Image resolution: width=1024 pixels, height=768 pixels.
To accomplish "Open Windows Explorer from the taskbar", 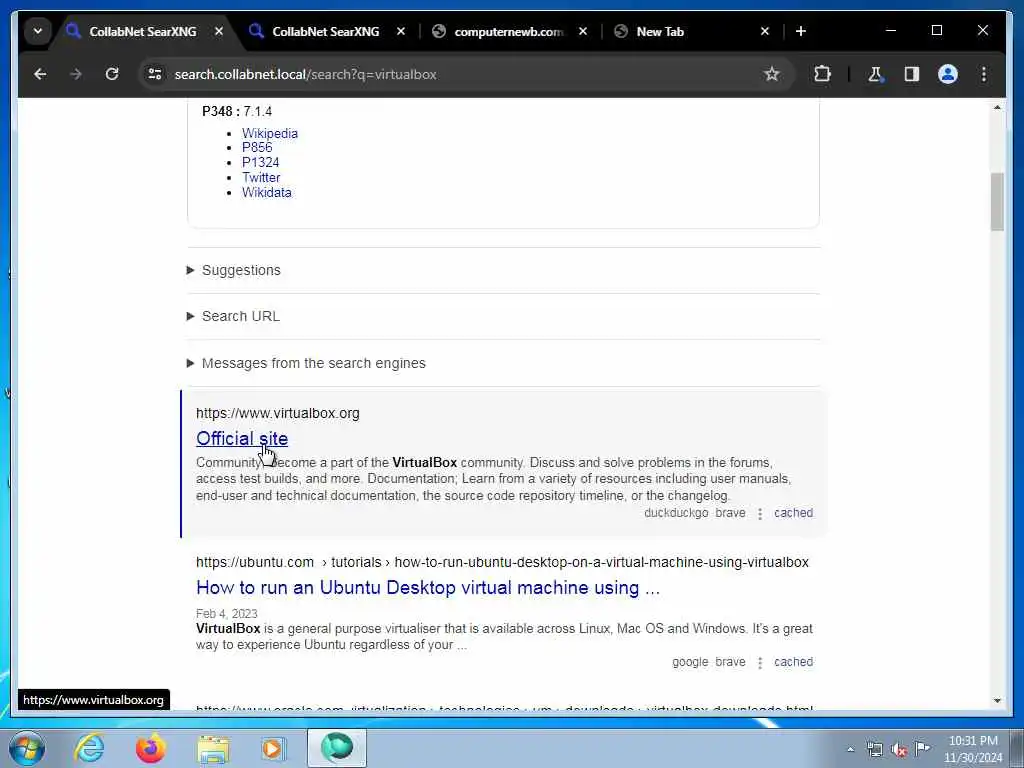I will (x=213, y=748).
